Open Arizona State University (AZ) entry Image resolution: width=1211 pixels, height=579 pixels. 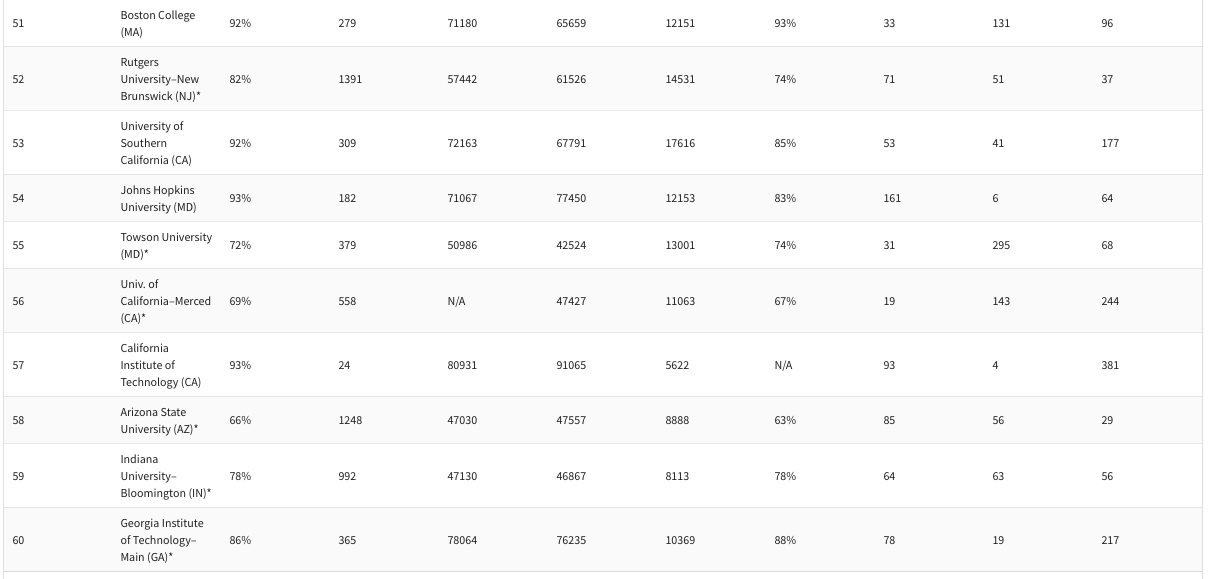coord(160,420)
